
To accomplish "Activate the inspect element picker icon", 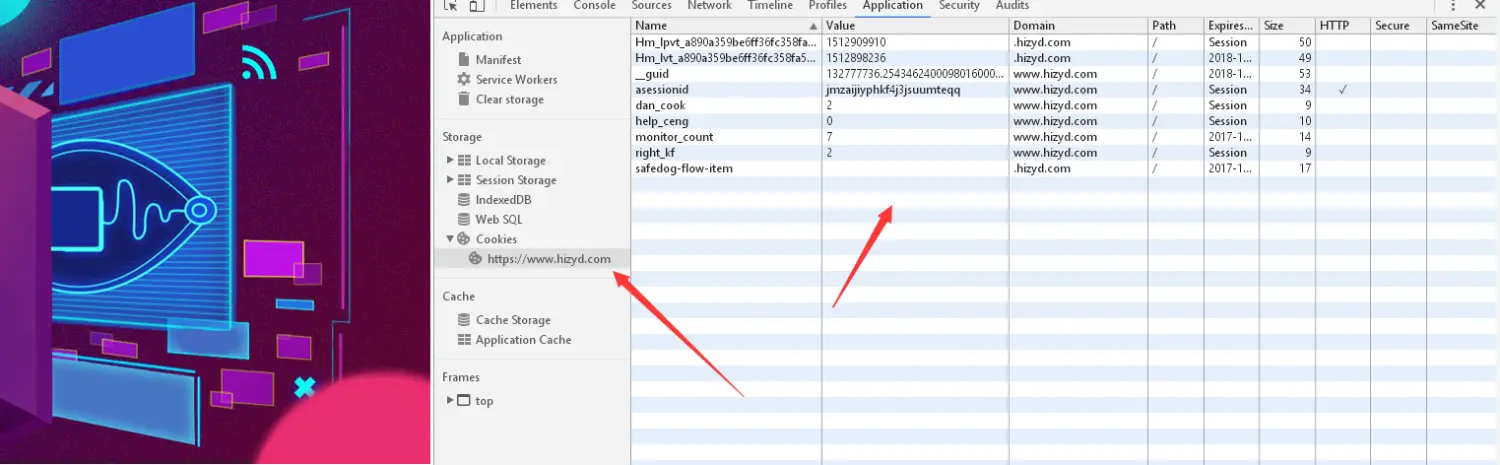I will (451, 5).
